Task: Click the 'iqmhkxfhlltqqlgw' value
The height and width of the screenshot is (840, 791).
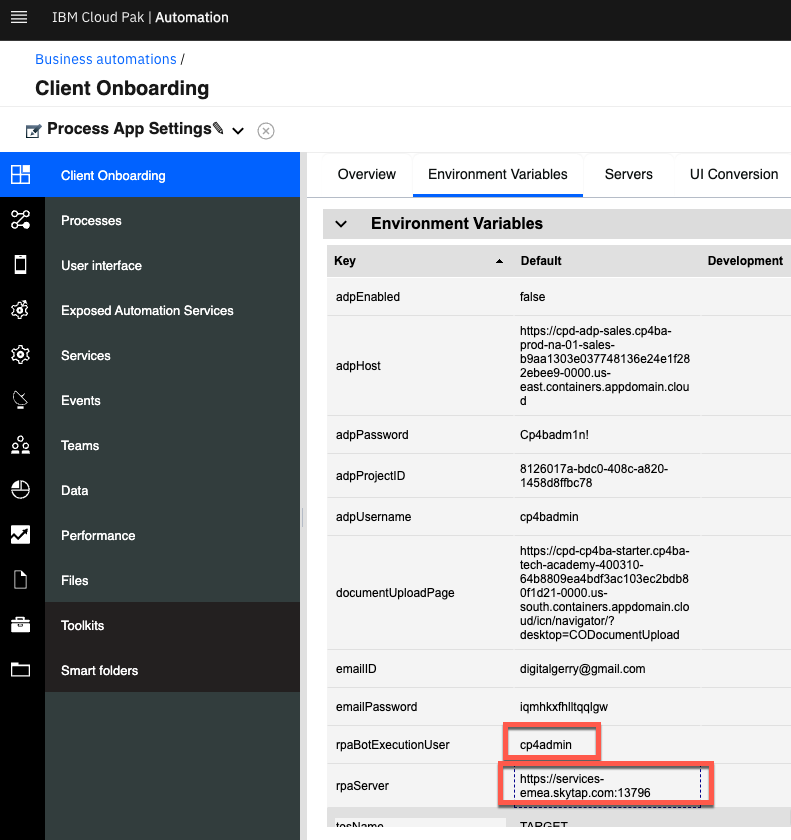Action: pos(563,707)
